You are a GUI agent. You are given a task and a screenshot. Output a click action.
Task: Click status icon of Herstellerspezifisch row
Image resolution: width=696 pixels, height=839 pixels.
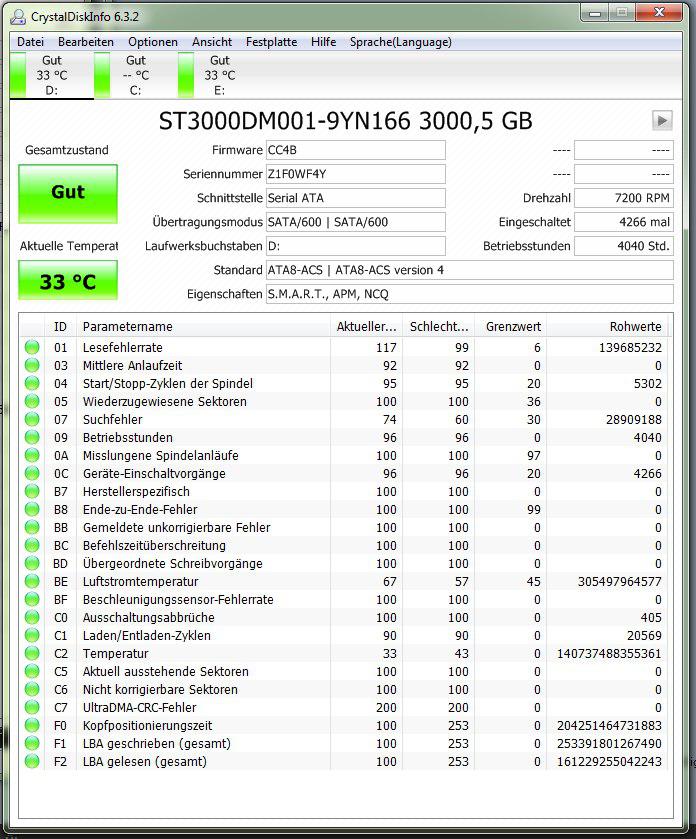(32, 491)
